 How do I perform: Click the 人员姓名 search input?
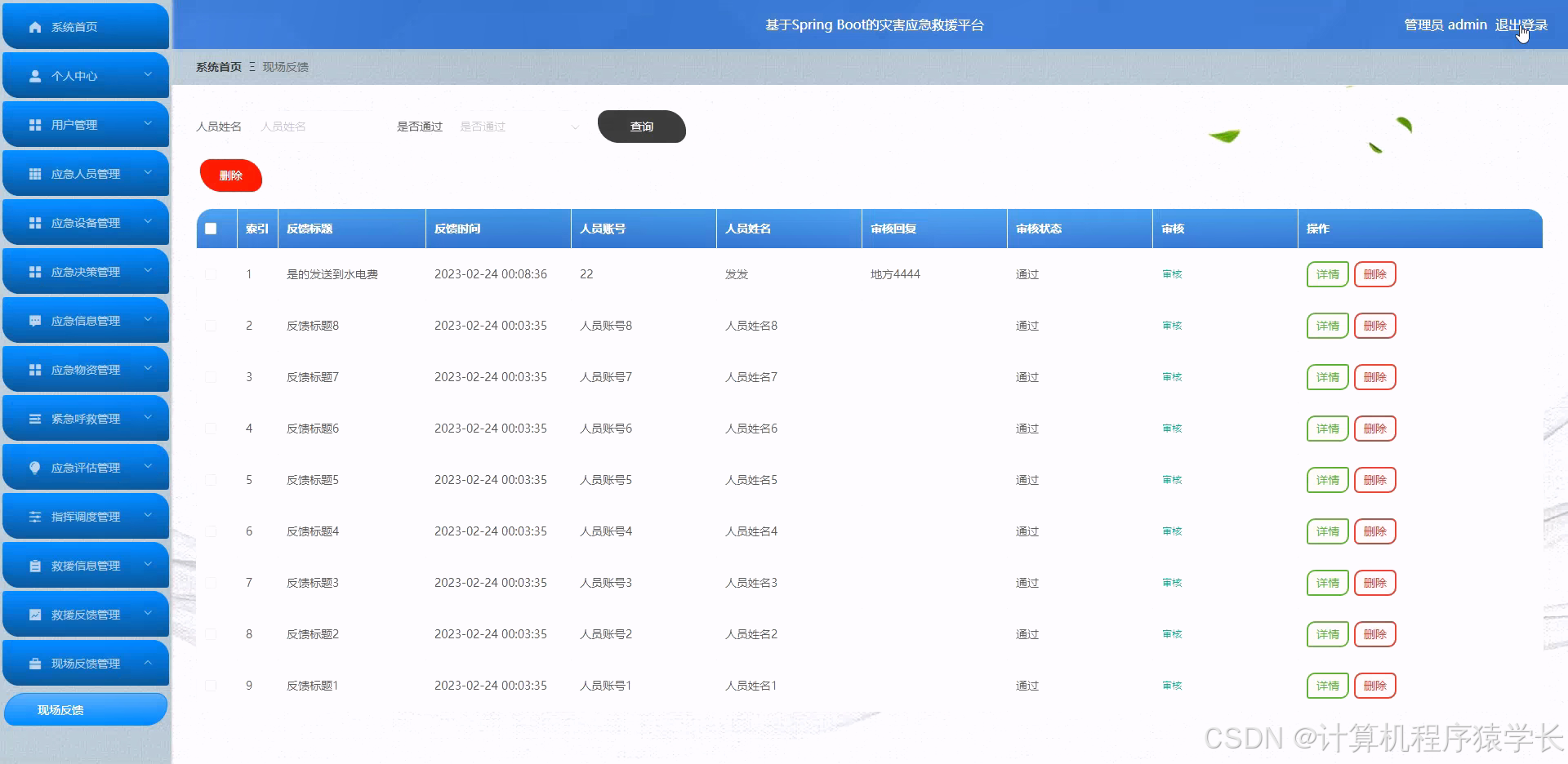pyautogui.click(x=318, y=127)
